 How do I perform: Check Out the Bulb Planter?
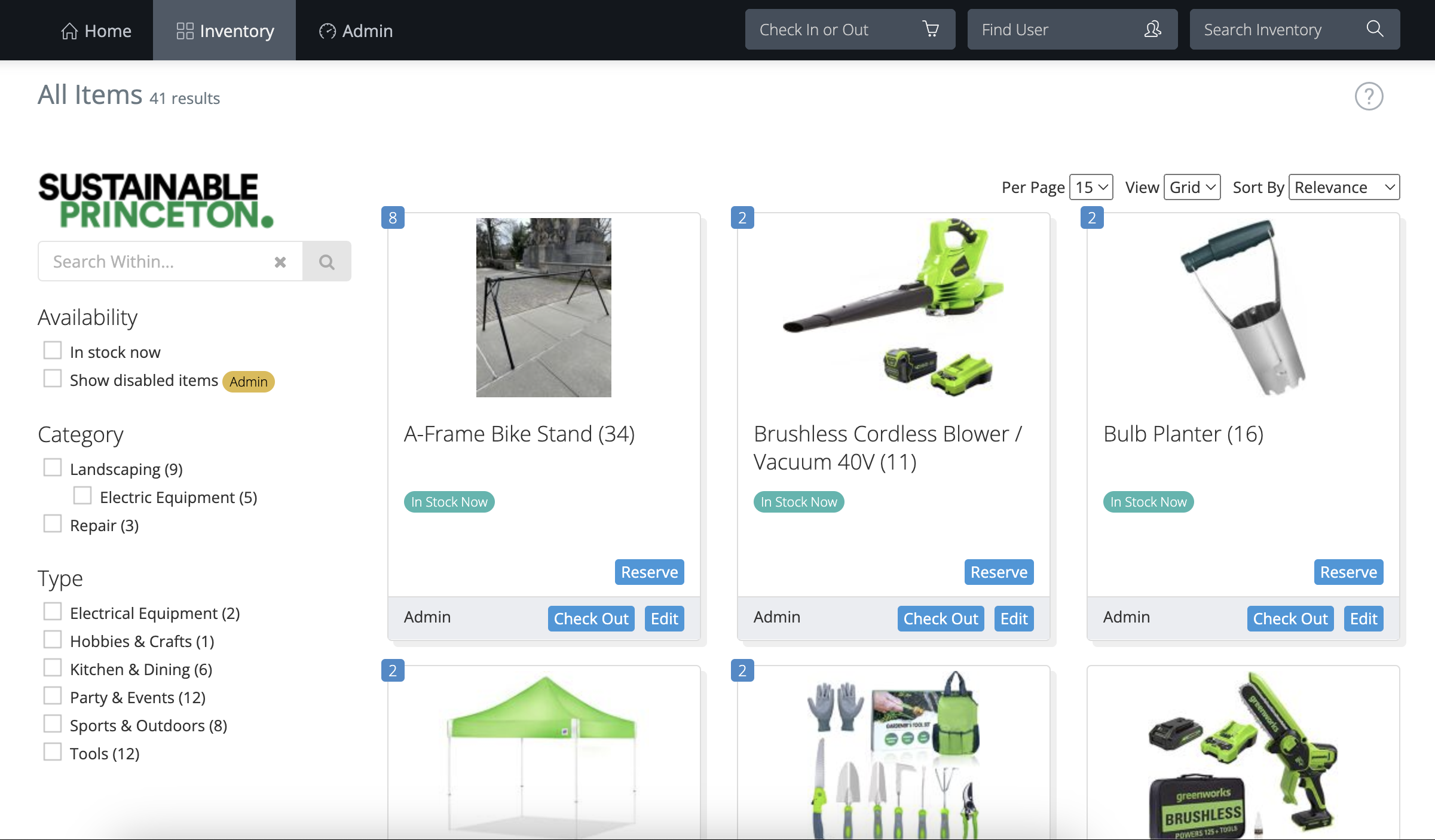pyautogui.click(x=1290, y=619)
